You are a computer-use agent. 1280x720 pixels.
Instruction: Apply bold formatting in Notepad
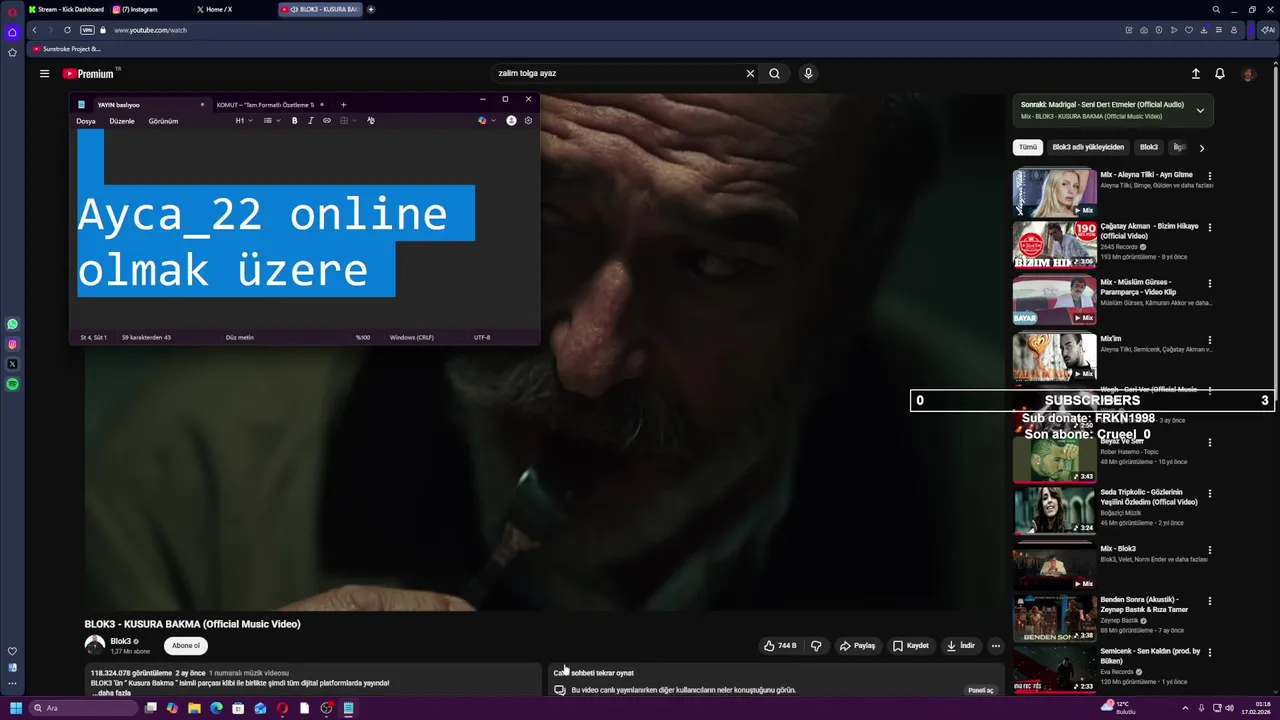pos(294,121)
